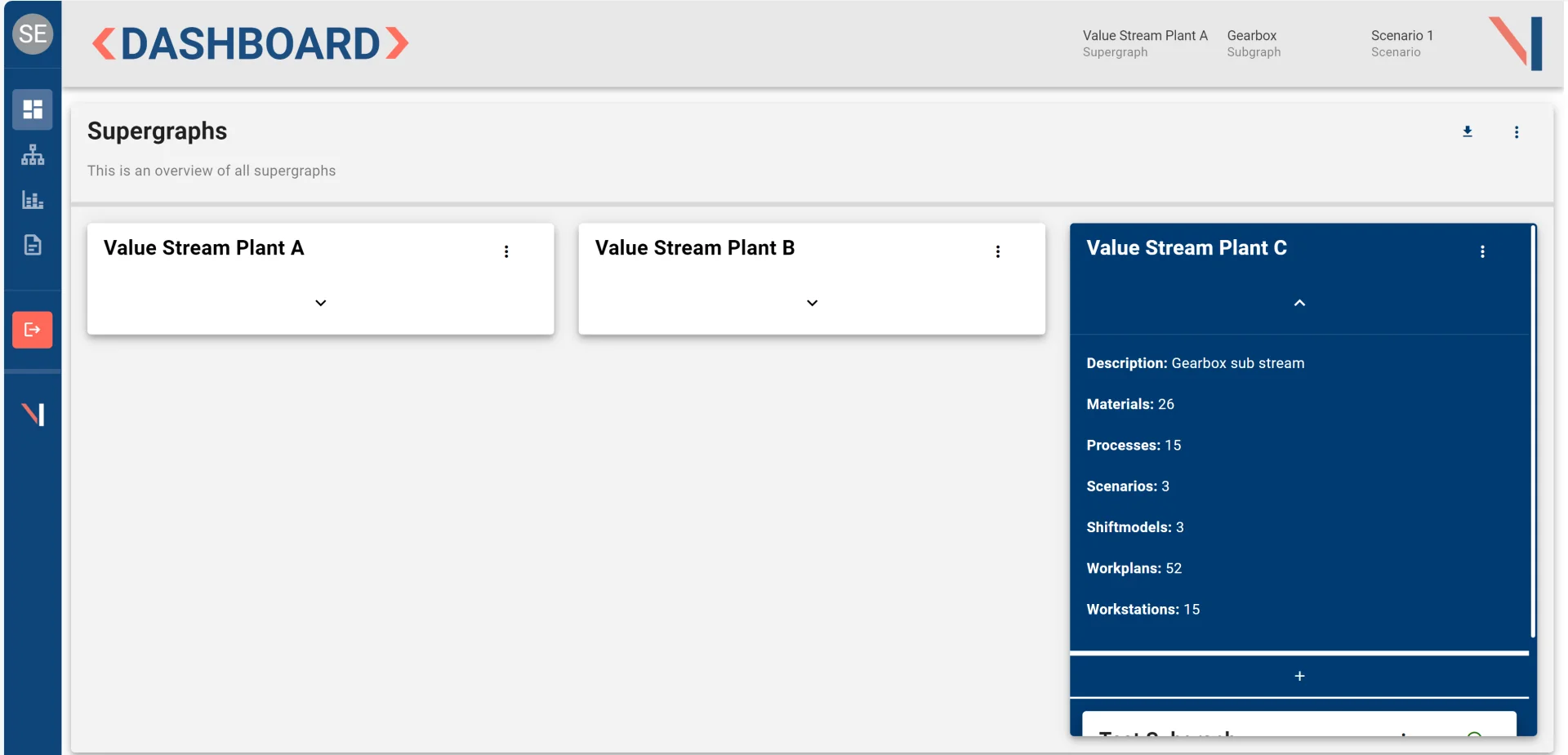Click the logo icon in sidebar bottom
1568x755 pixels.
(x=33, y=415)
